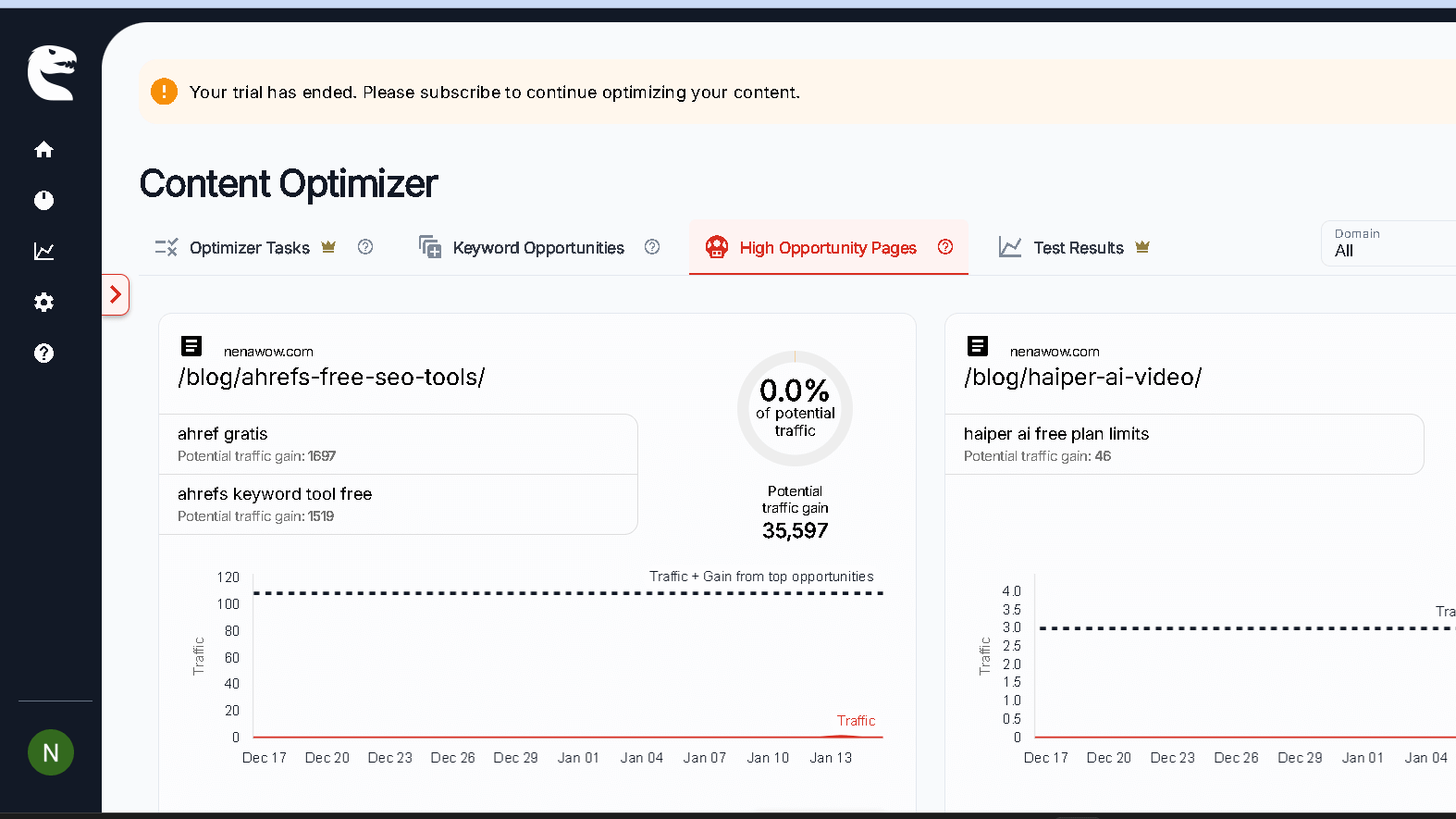
Task: Select 'haiper ai free plan limits' keyword row
Action: 1185,444
